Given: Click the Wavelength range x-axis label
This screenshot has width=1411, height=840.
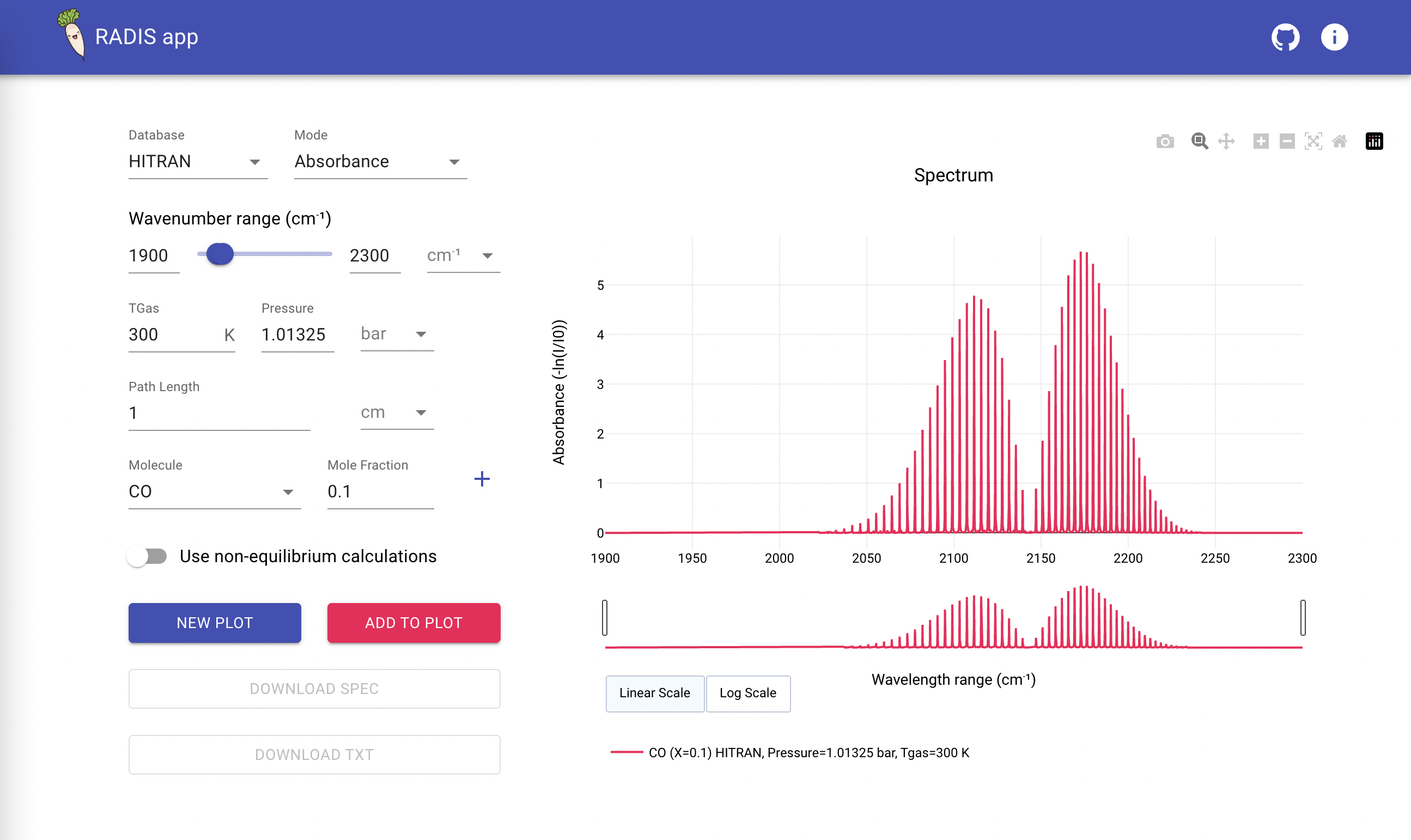Looking at the screenshot, I should point(953,679).
